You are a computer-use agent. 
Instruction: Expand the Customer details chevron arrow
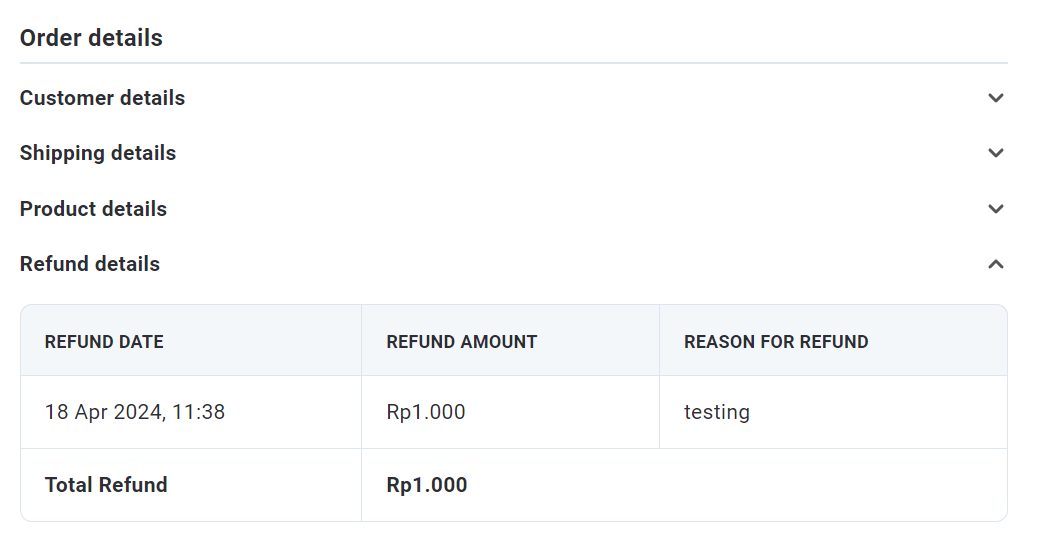point(995,98)
